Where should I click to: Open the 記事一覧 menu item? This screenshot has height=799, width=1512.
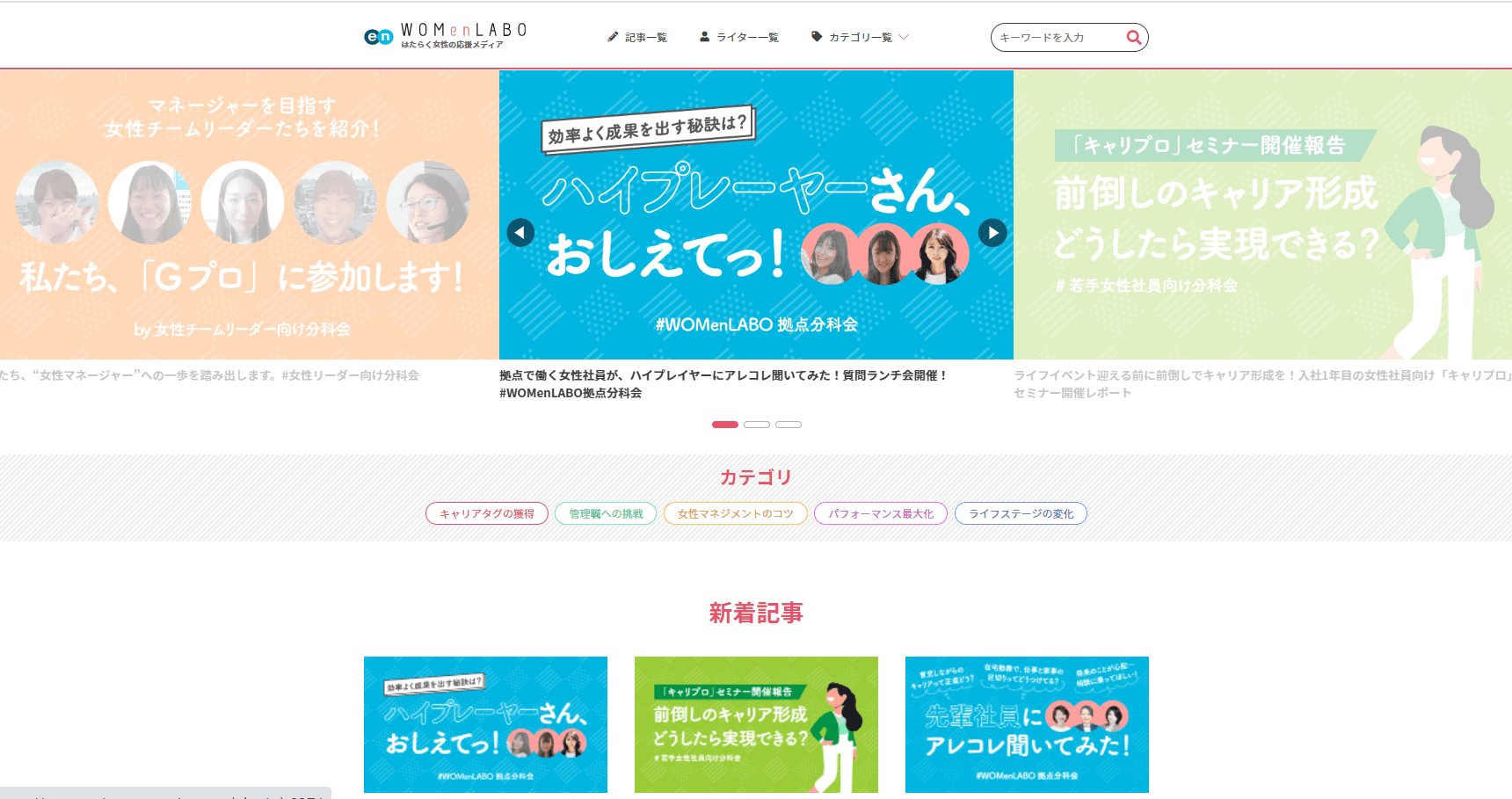click(645, 37)
